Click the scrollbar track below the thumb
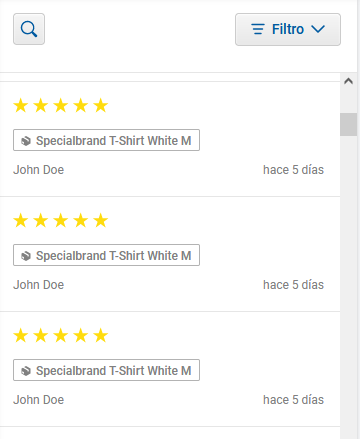The width and height of the screenshot is (360, 439). (348, 287)
